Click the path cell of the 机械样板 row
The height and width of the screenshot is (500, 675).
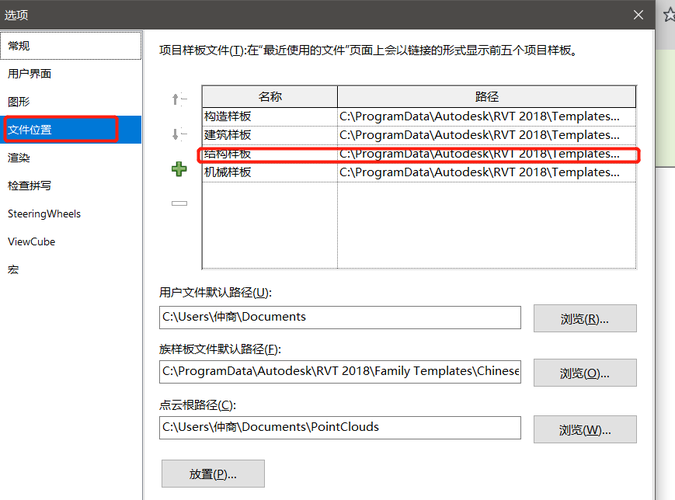487,172
